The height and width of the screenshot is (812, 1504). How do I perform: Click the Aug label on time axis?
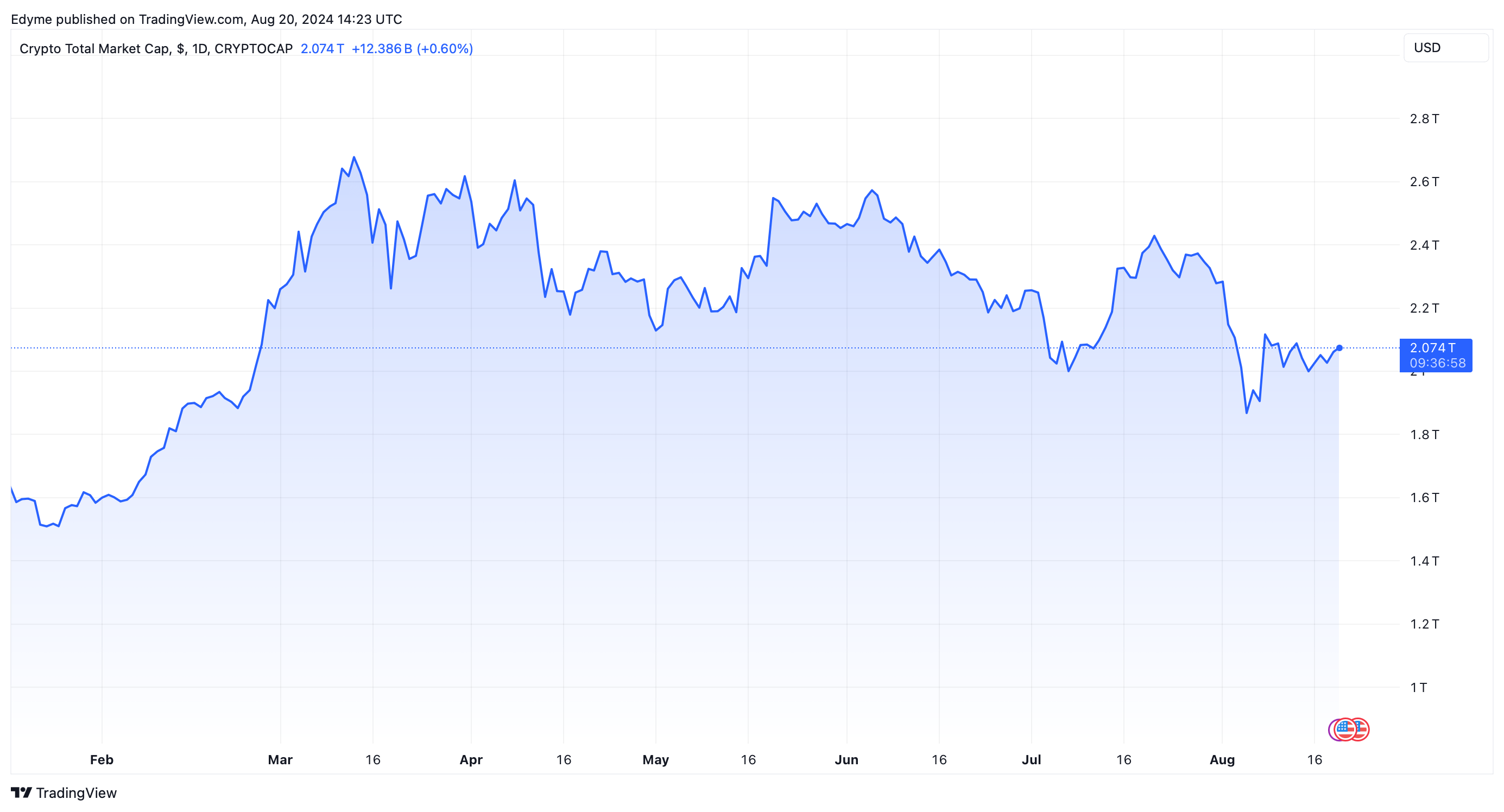coord(1222,760)
